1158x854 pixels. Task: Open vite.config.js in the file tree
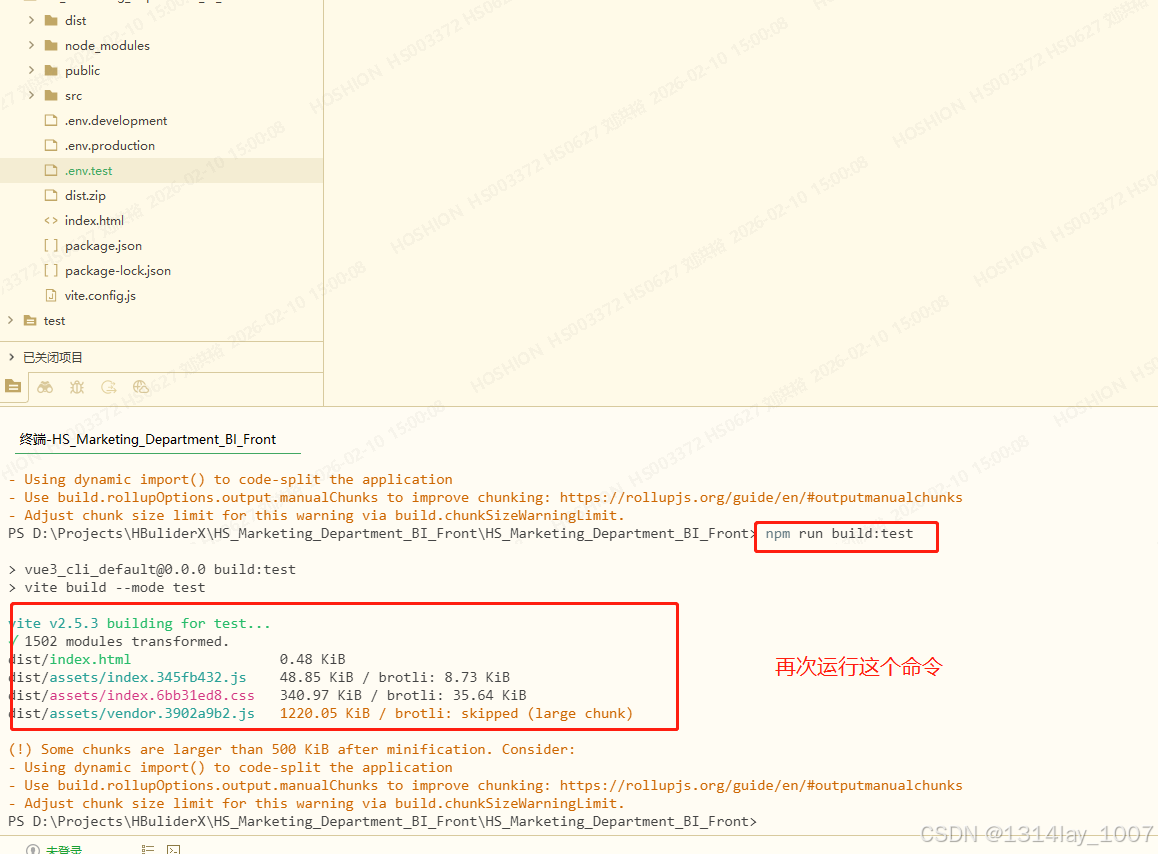point(100,295)
